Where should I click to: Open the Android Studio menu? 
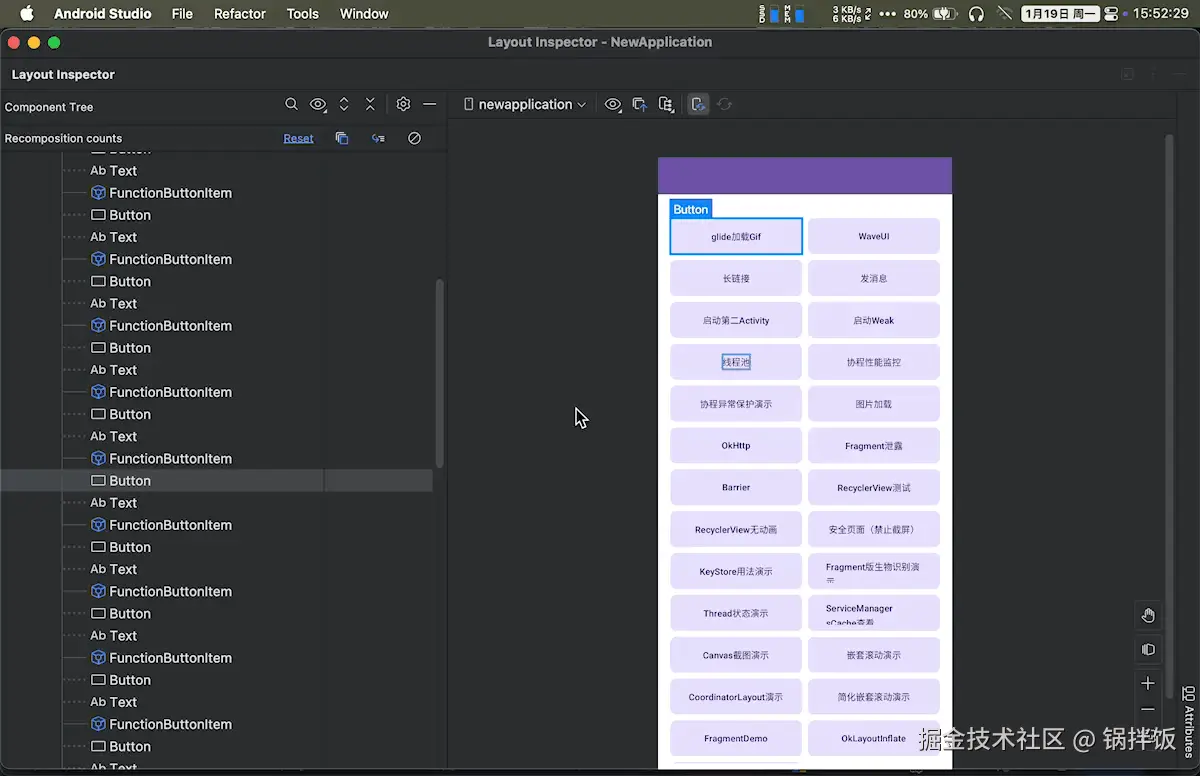tap(103, 14)
